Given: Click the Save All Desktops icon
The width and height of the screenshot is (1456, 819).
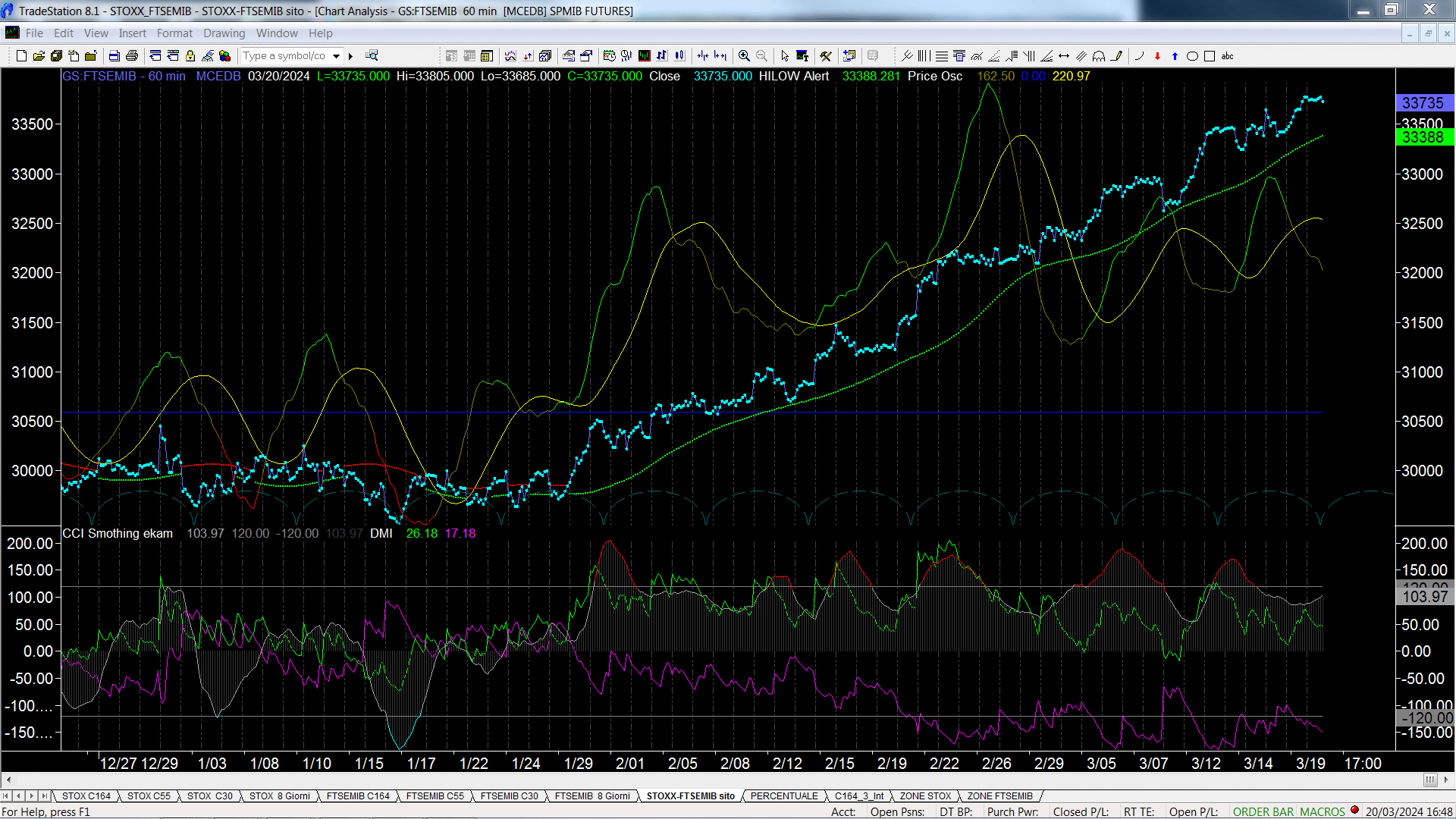Looking at the screenshot, I should coord(56,55).
